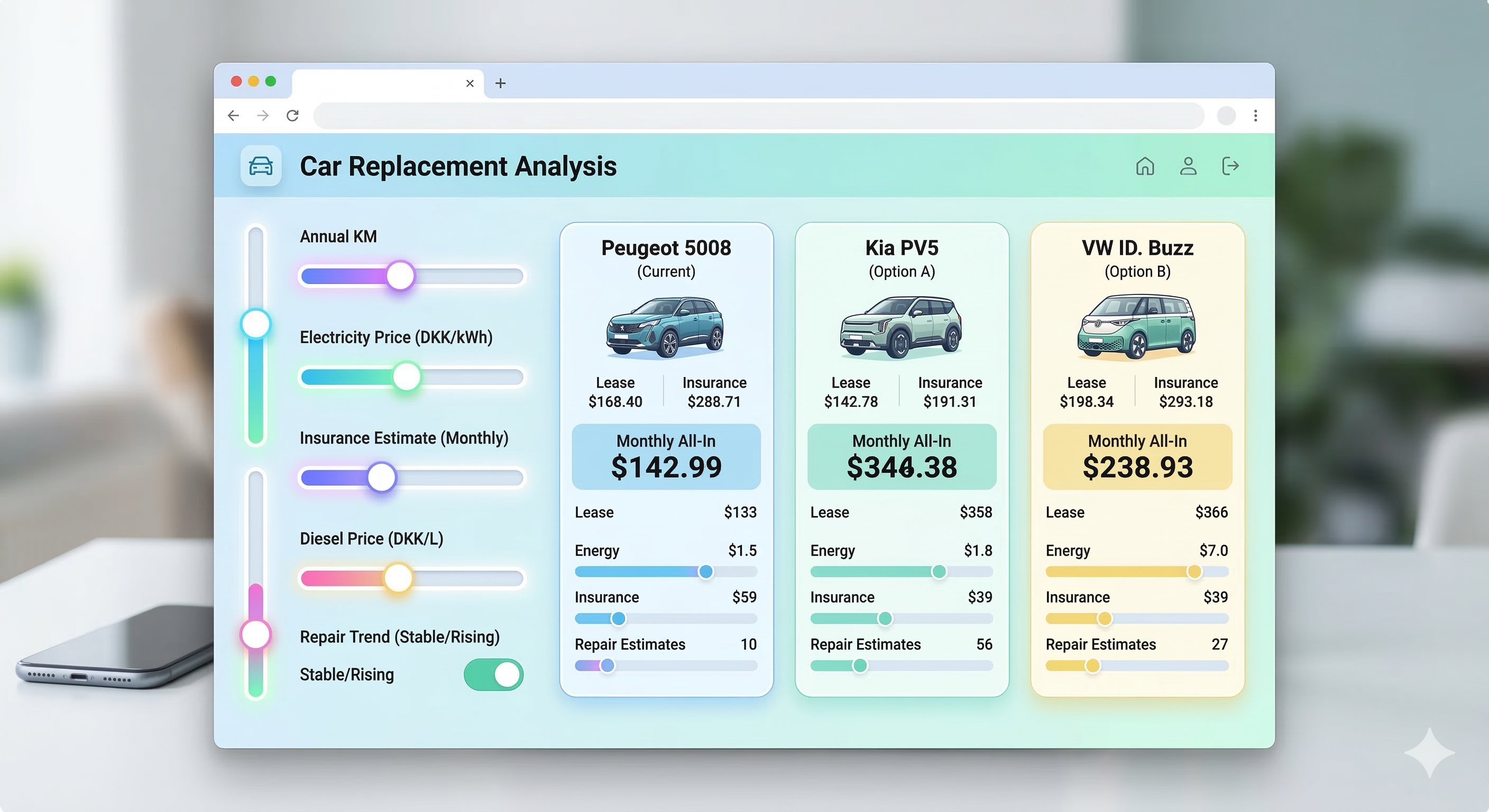Image resolution: width=1489 pixels, height=812 pixels.
Task: Open the browser menu with three dots
Action: point(1256,116)
